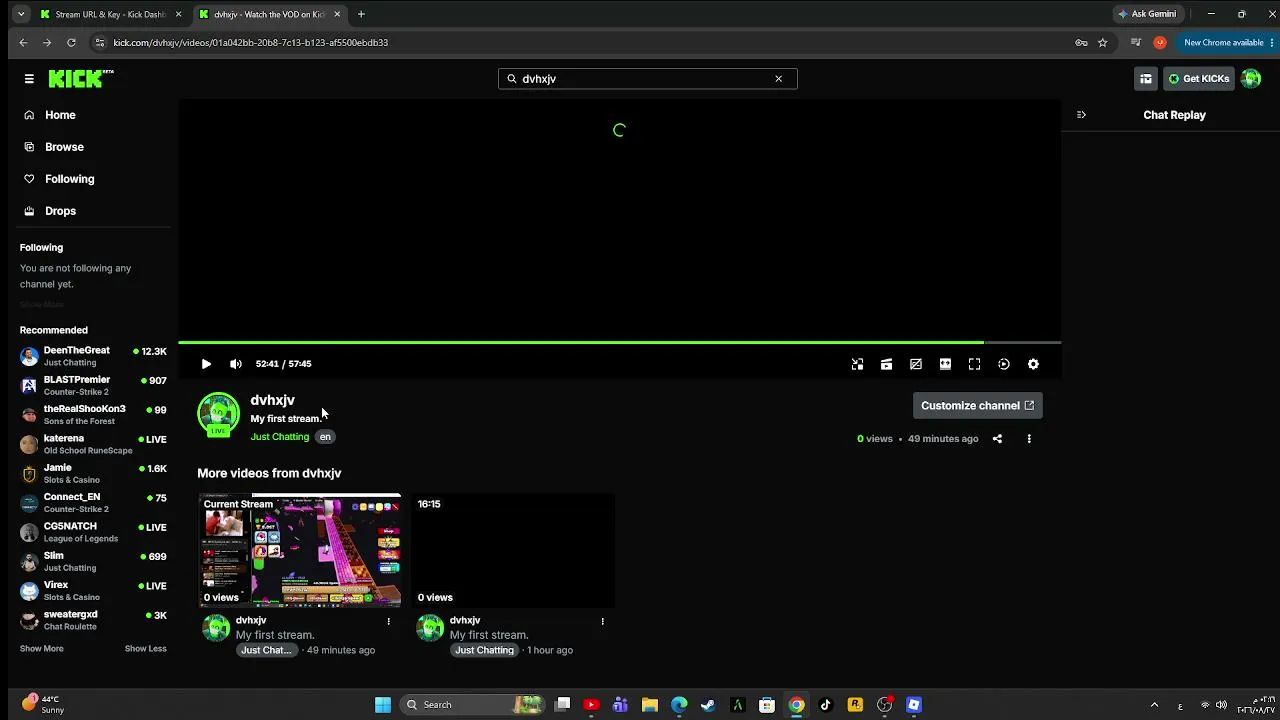Collapse recommended list with Show Less
Viewport: 1280px width, 720px height.
(x=146, y=649)
